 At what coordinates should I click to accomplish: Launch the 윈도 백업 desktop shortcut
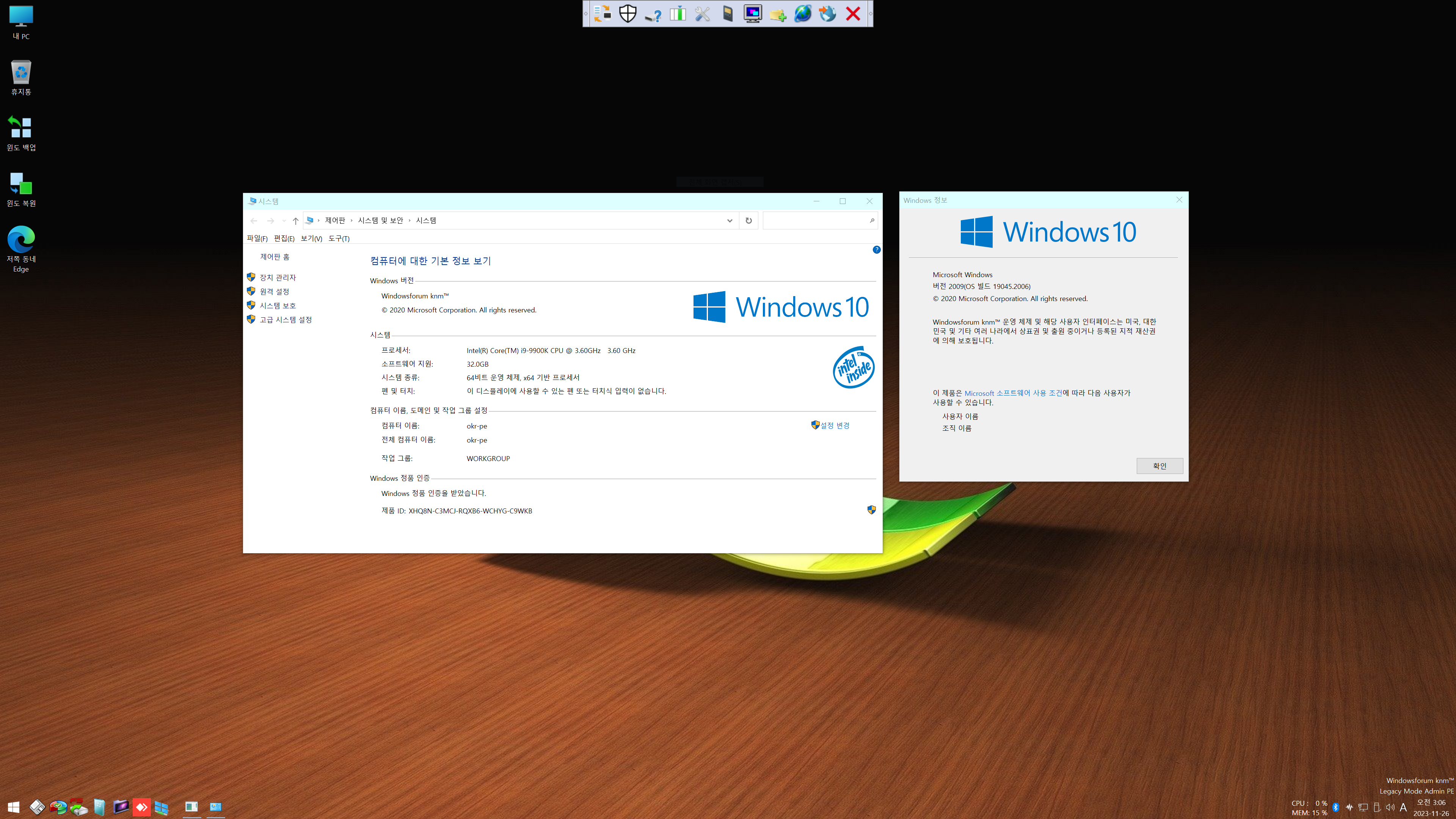click(21, 133)
